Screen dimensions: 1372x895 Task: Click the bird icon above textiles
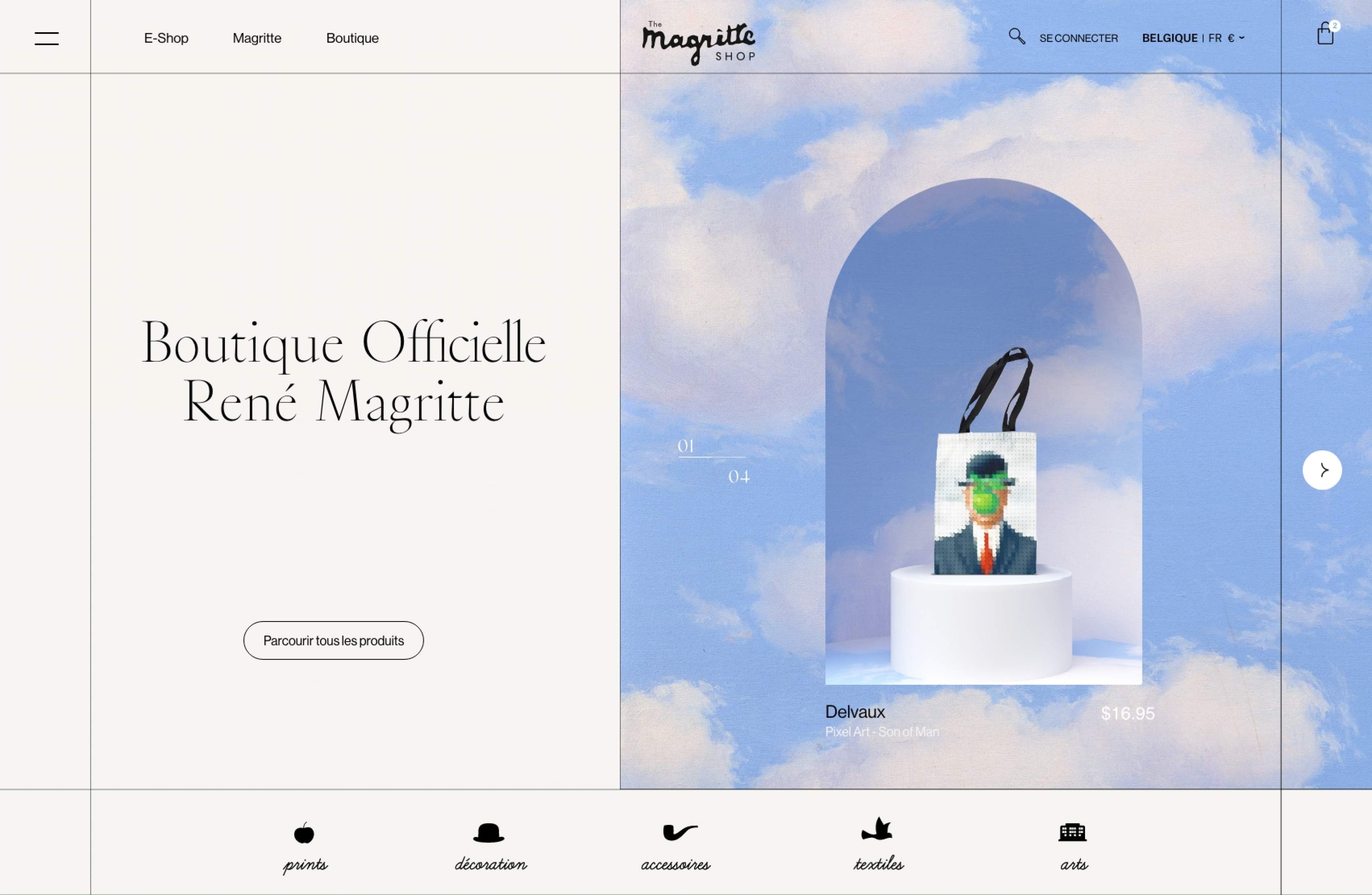point(877,829)
